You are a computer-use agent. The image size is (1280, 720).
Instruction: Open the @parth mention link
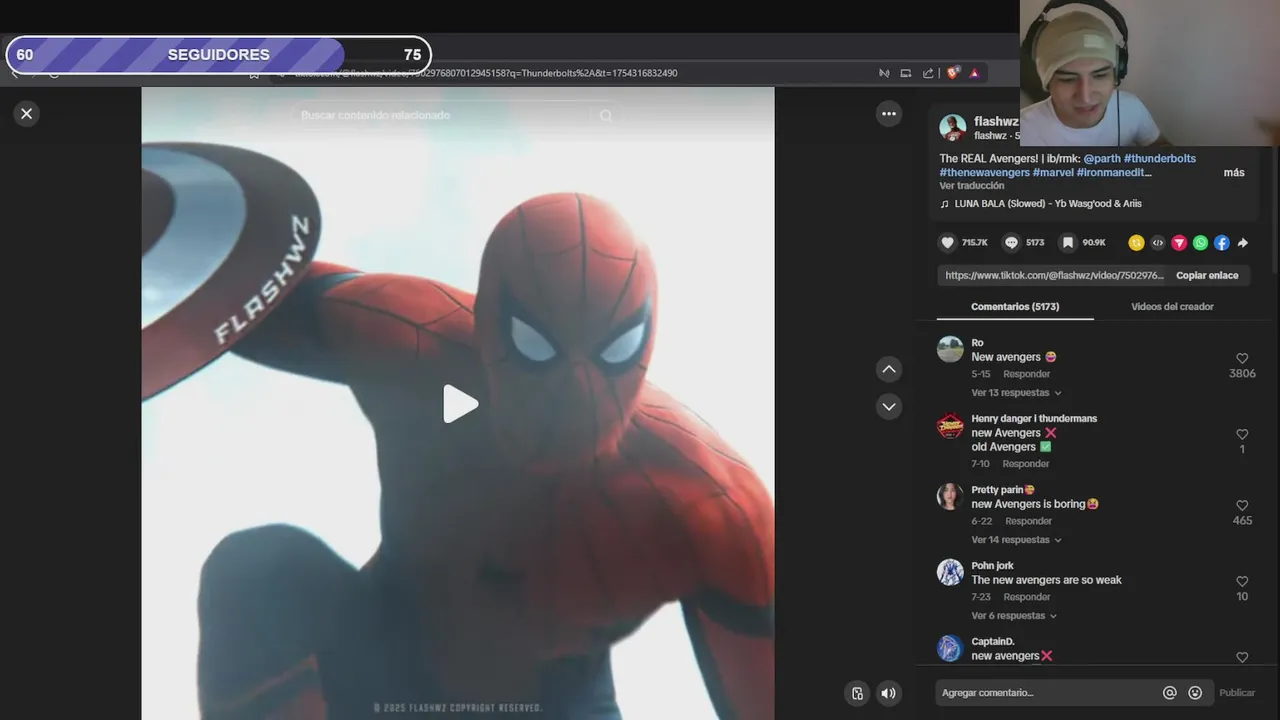[1102, 159]
